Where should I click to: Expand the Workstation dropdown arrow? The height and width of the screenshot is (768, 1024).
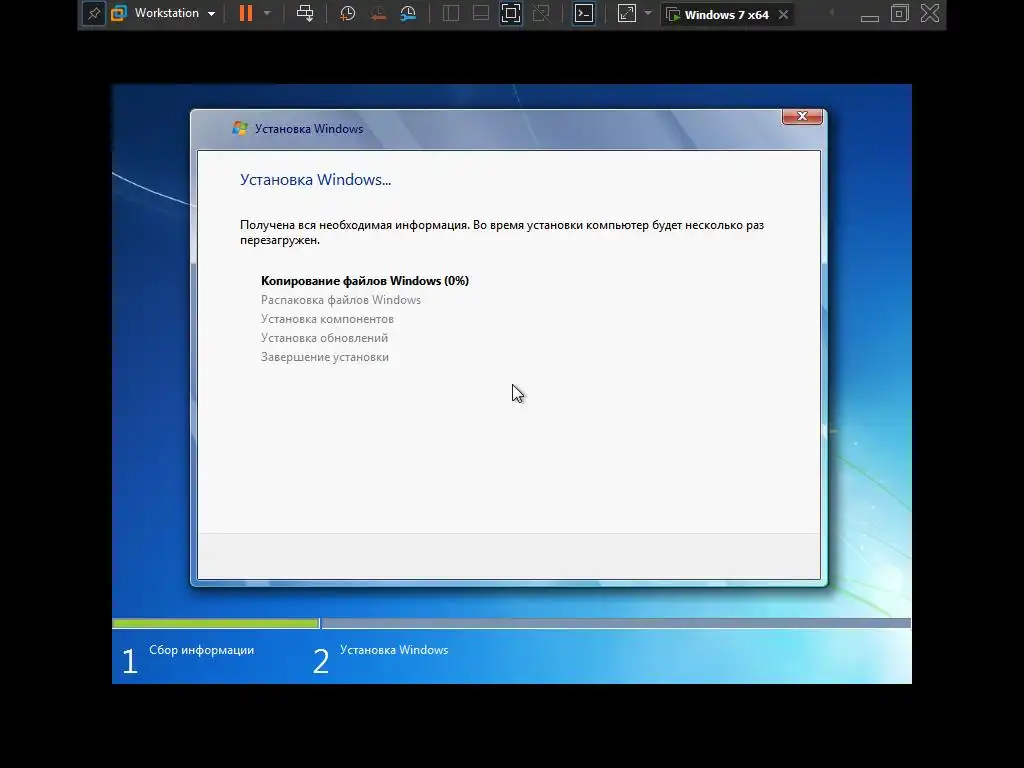click(x=212, y=14)
